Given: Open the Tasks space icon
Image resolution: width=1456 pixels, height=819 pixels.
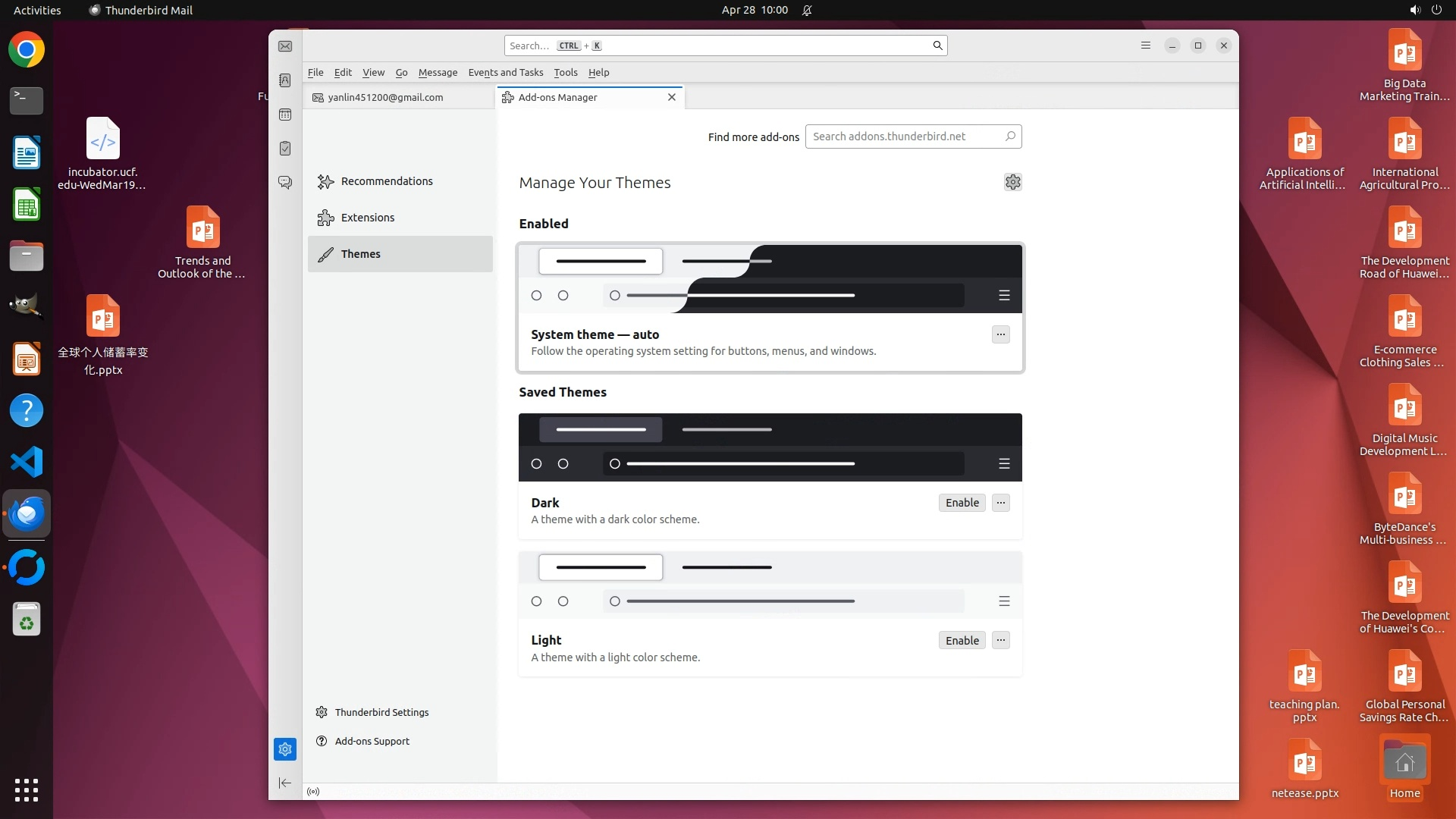Looking at the screenshot, I should coord(285,149).
